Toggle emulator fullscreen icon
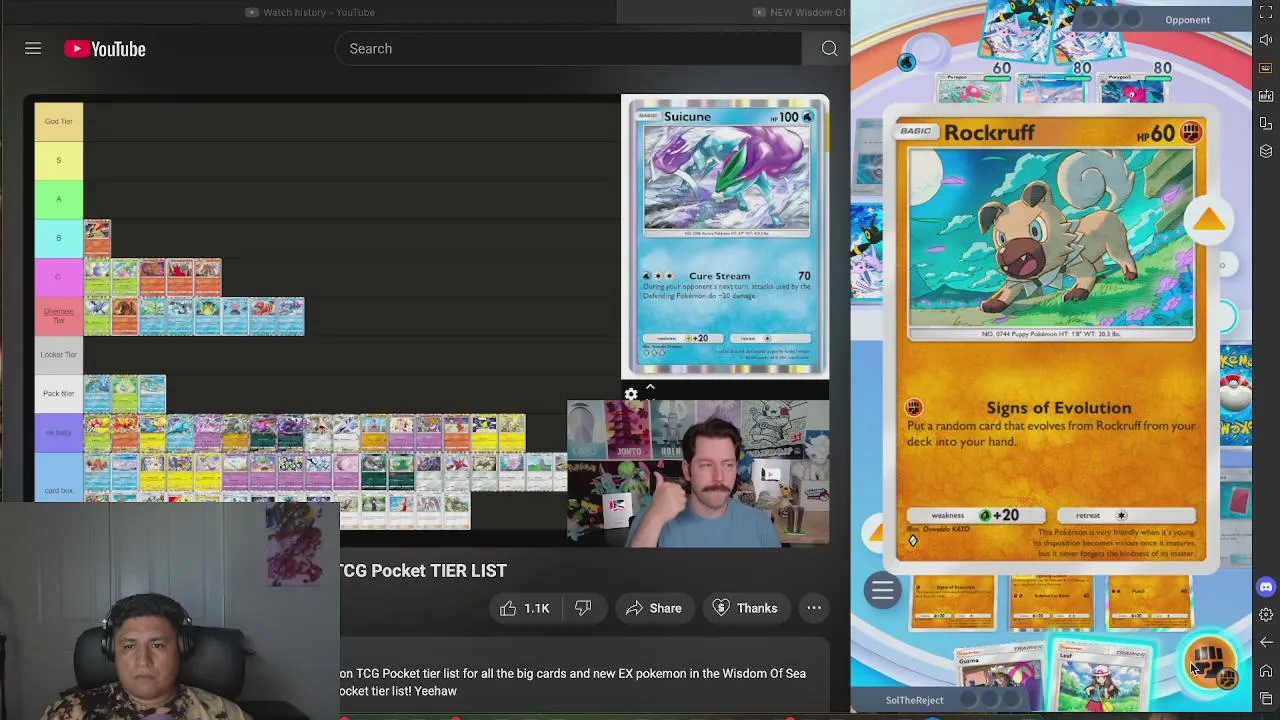Viewport: 1280px width, 720px height. (1266, 12)
